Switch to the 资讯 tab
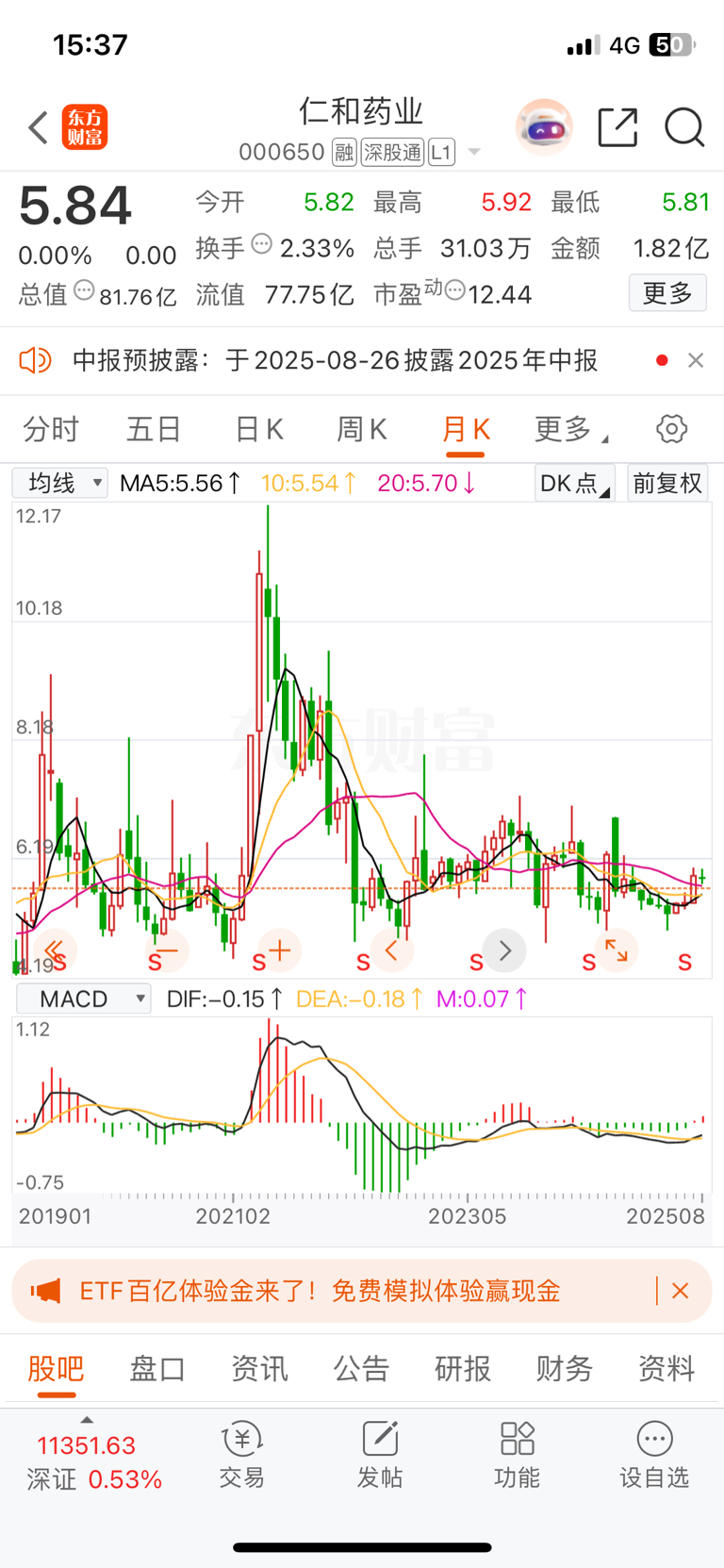724x1568 pixels. (x=259, y=1368)
